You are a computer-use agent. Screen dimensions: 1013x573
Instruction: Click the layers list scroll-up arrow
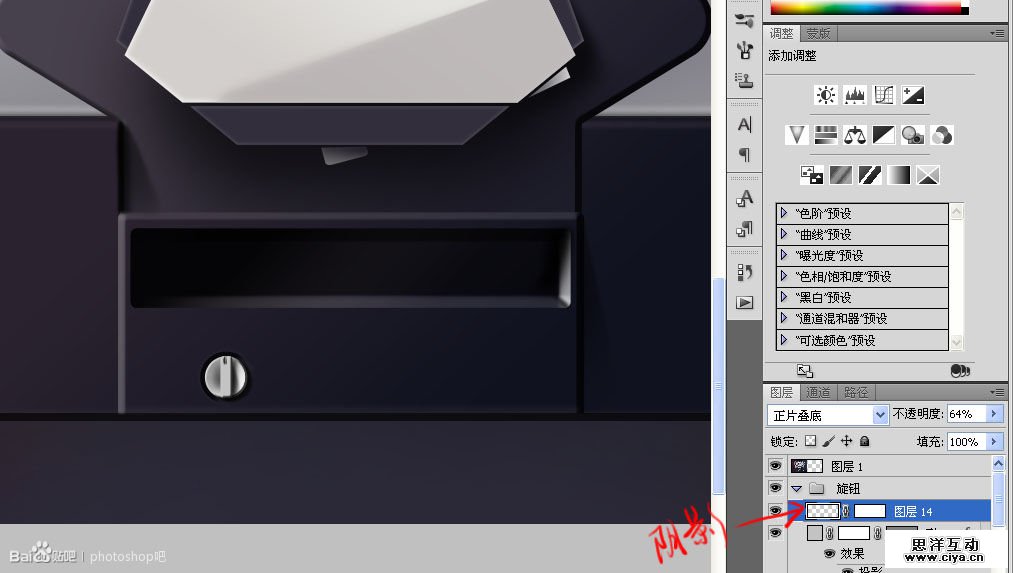coord(998,463)
